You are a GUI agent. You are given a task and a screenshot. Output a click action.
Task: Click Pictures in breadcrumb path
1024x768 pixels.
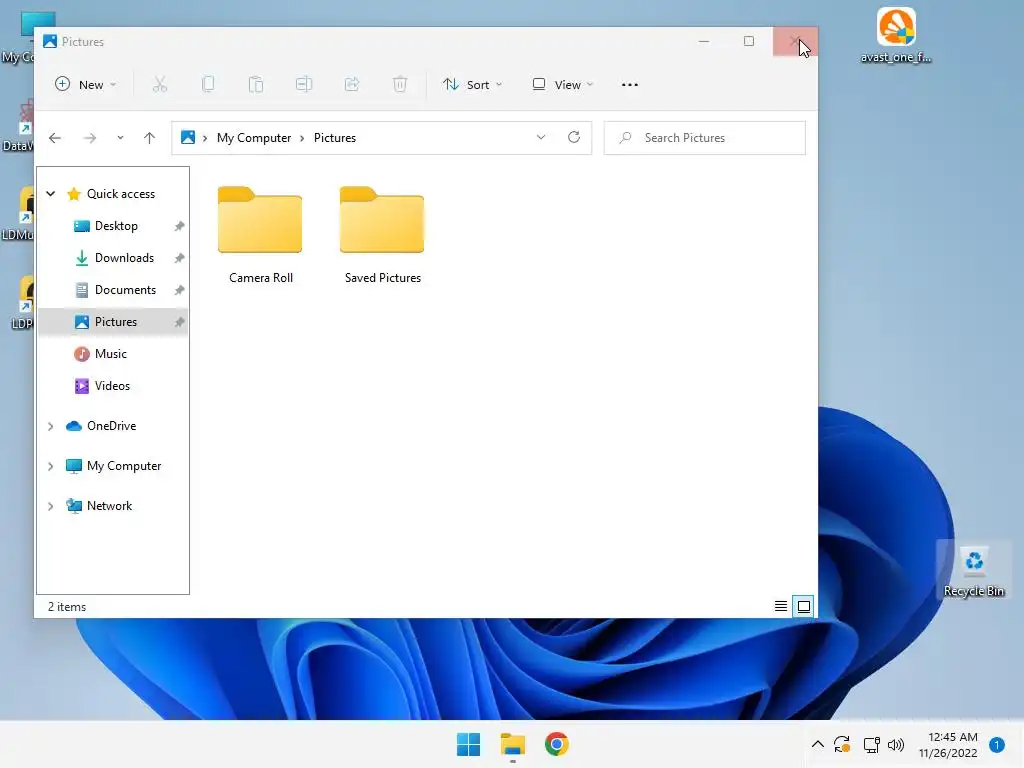335,138
